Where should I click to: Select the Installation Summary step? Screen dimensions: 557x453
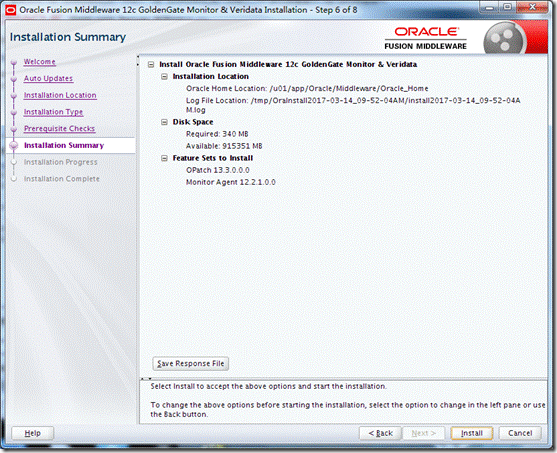[64, 145]
